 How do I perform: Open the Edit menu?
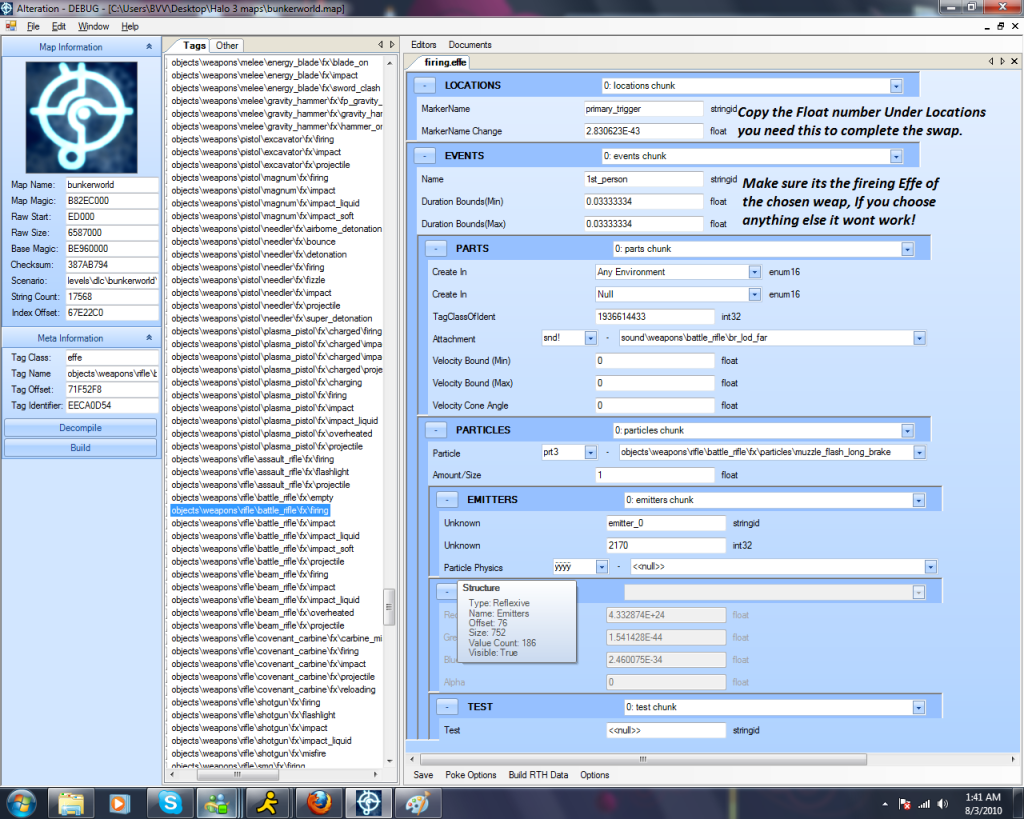pos(59,26)
